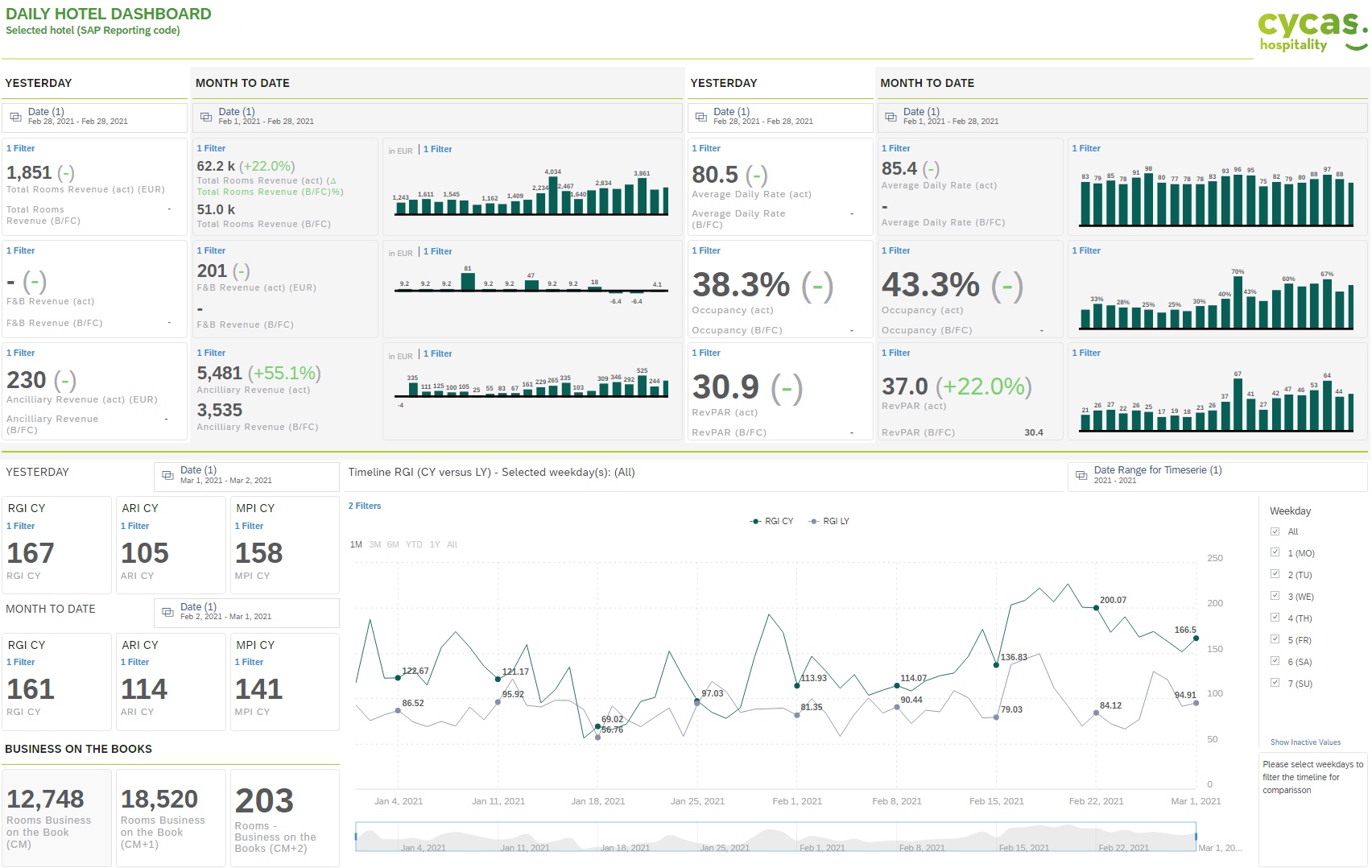Open 1 Filter link beside in EUR on rooms revenue chart
Image resolution: width=1372 pixels, height=868 pixels.
point(438,149)
